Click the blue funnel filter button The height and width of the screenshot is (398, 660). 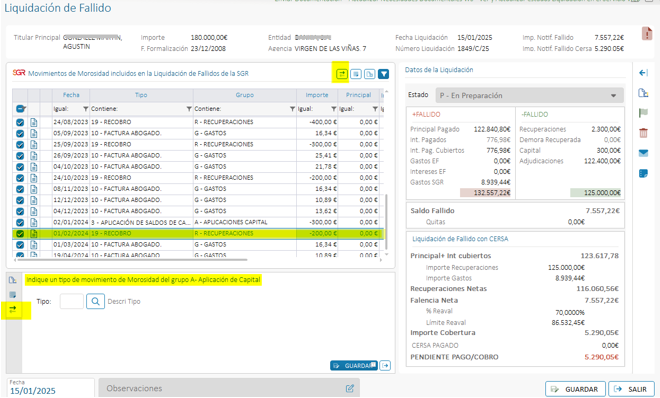coord(383,74)
